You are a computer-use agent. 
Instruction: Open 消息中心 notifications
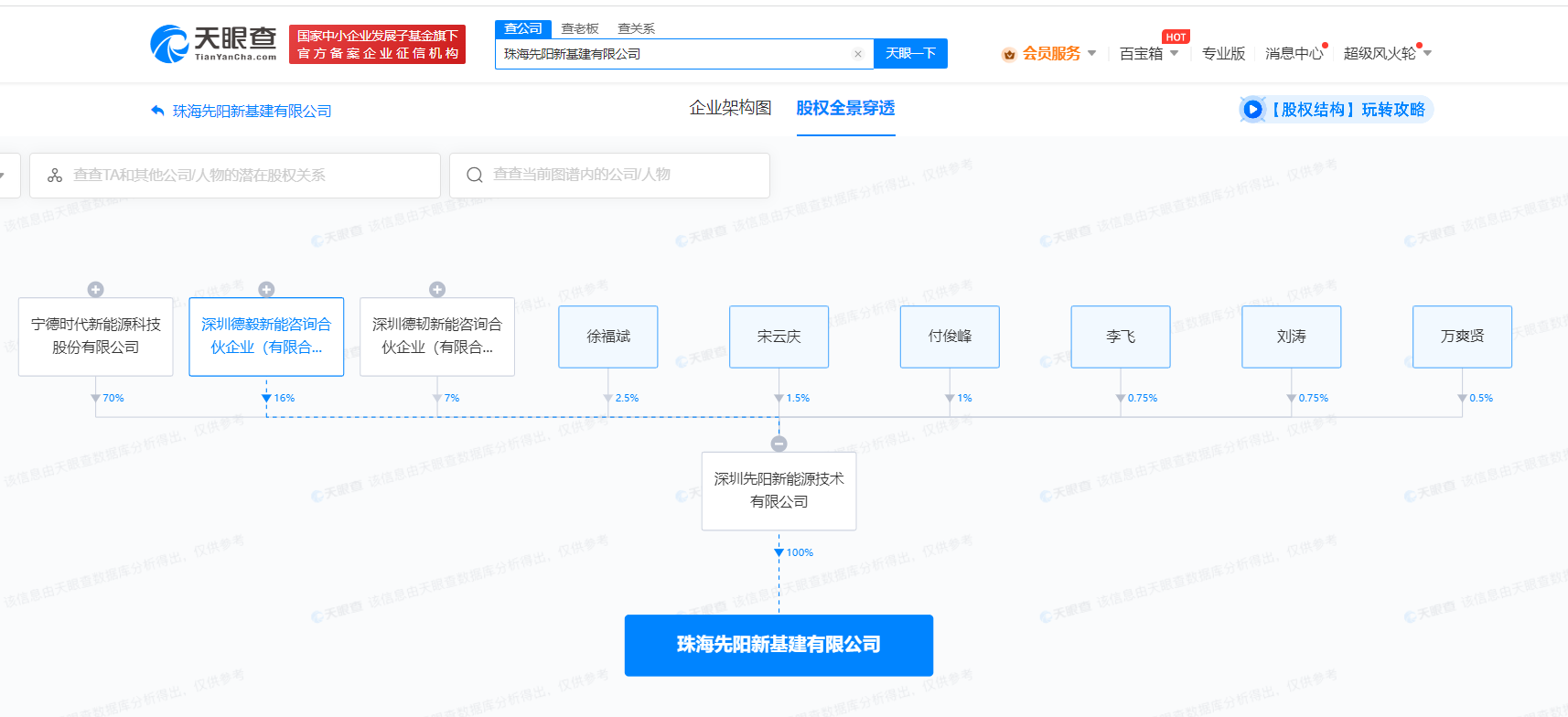pyautogui.click(x=1294, y=54)
